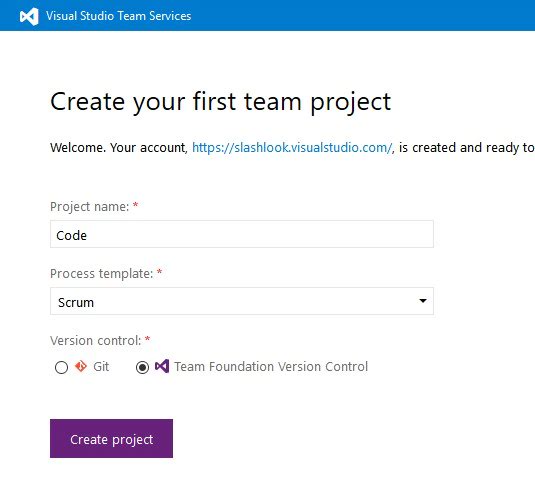Click the Project name field containing Code

coord(242,234)
